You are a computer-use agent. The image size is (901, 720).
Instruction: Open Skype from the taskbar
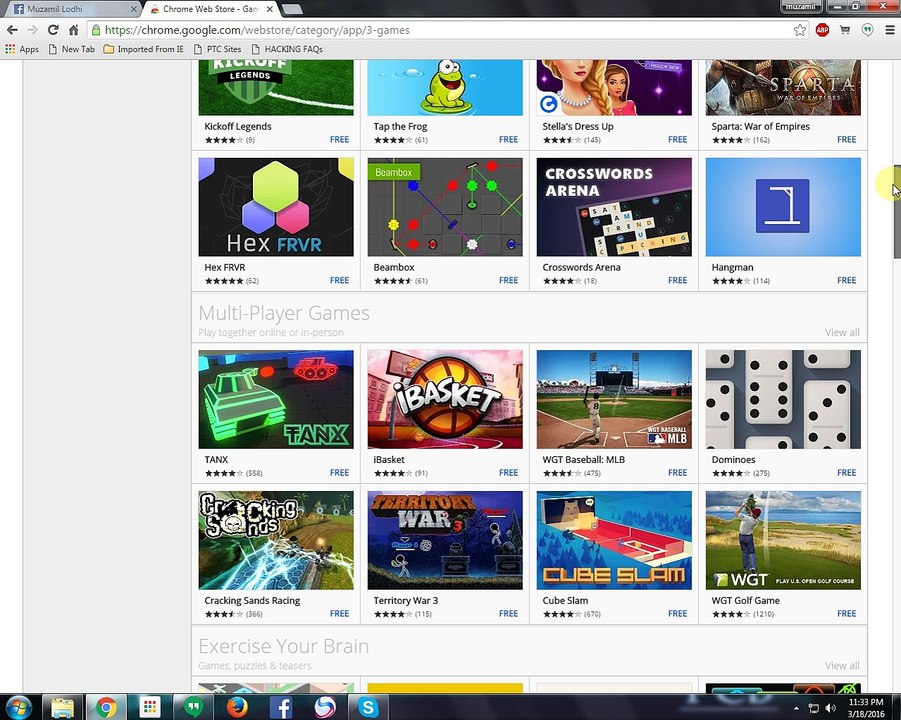click(368, 707)
